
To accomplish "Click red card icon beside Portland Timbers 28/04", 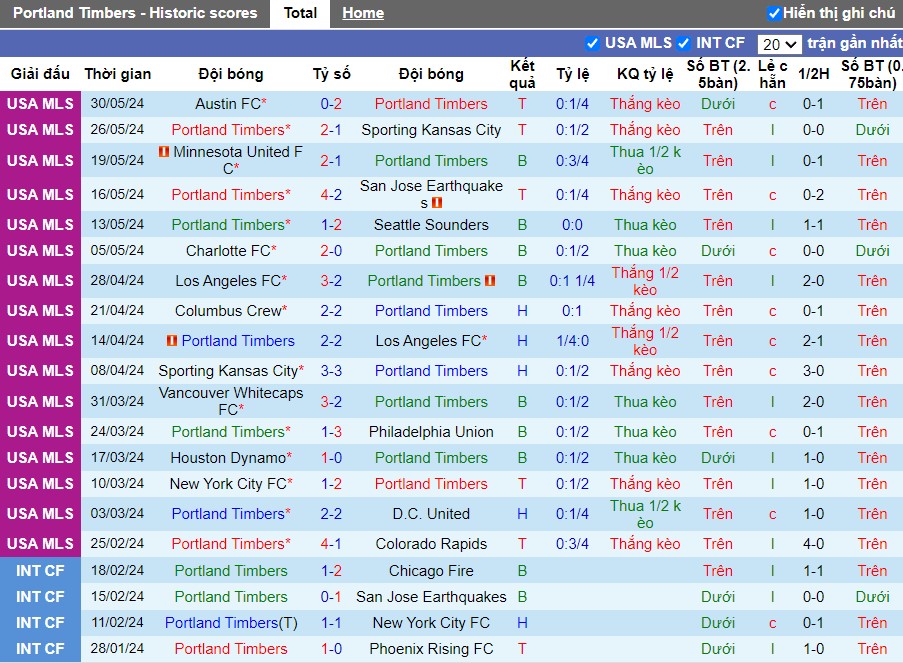I will point(490,281).
